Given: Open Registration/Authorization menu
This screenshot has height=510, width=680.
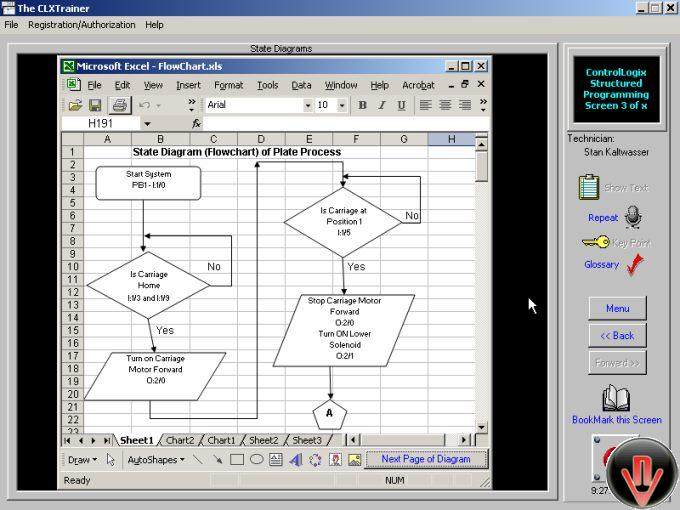Looking at the screenshot, I should click(x=82, y=25).
